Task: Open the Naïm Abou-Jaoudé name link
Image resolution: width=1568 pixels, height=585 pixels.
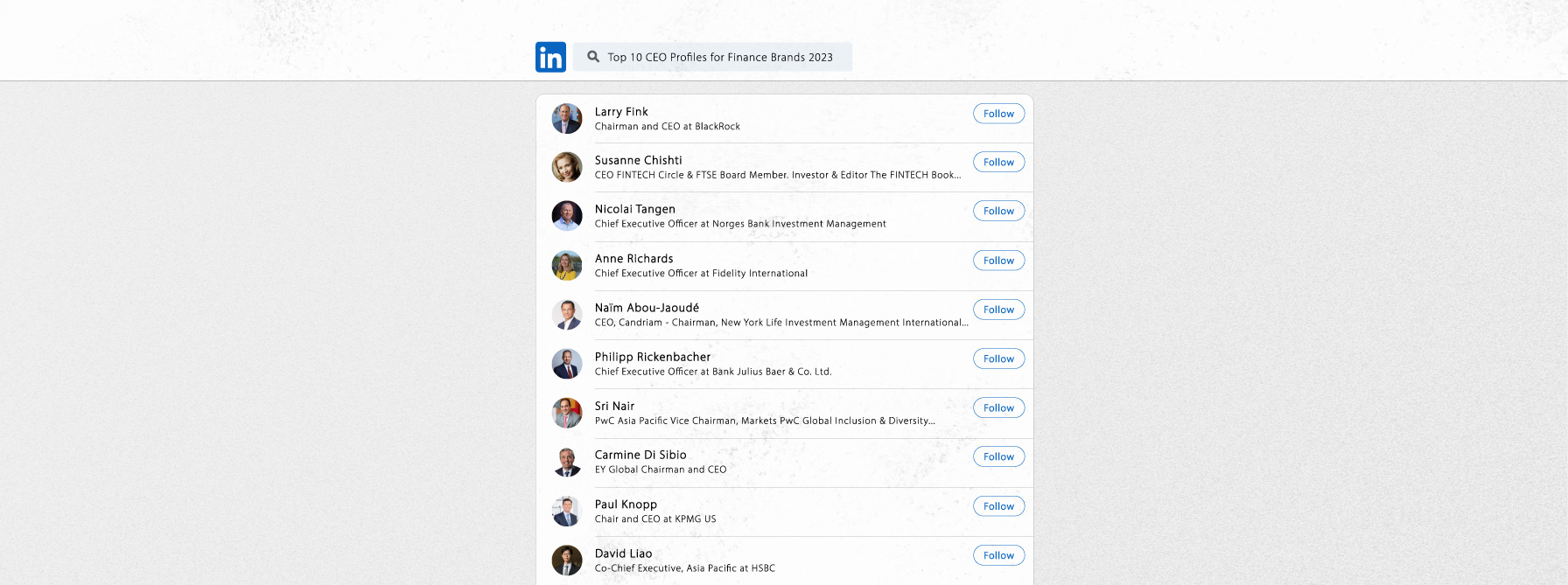Action: pyautogui.click(x=647, y=308)
